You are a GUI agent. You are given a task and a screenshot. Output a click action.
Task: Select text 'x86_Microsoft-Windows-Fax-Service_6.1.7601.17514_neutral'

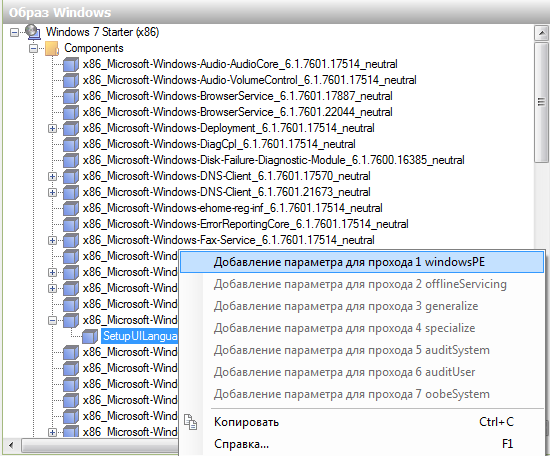click(228, 240)
